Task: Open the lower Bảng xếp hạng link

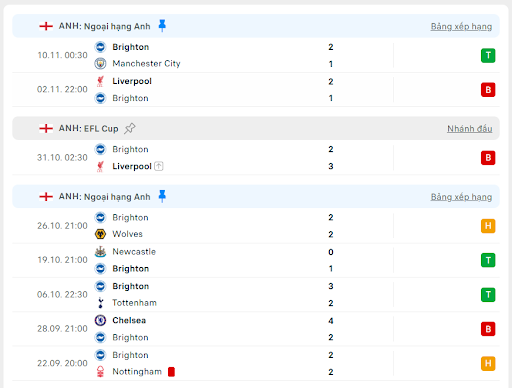Action: point(461,197)
